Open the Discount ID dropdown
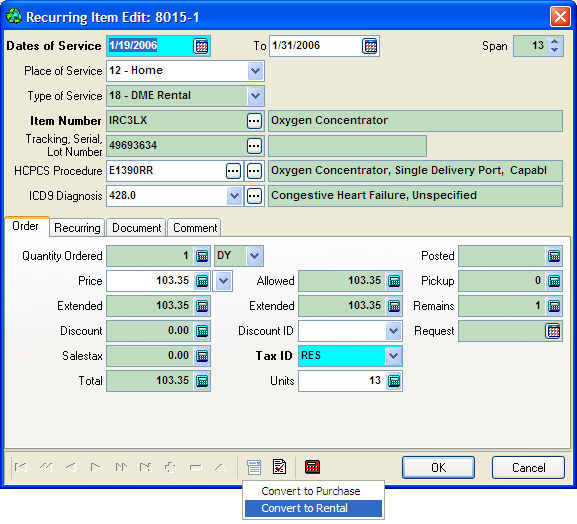 tap(393, 331)
